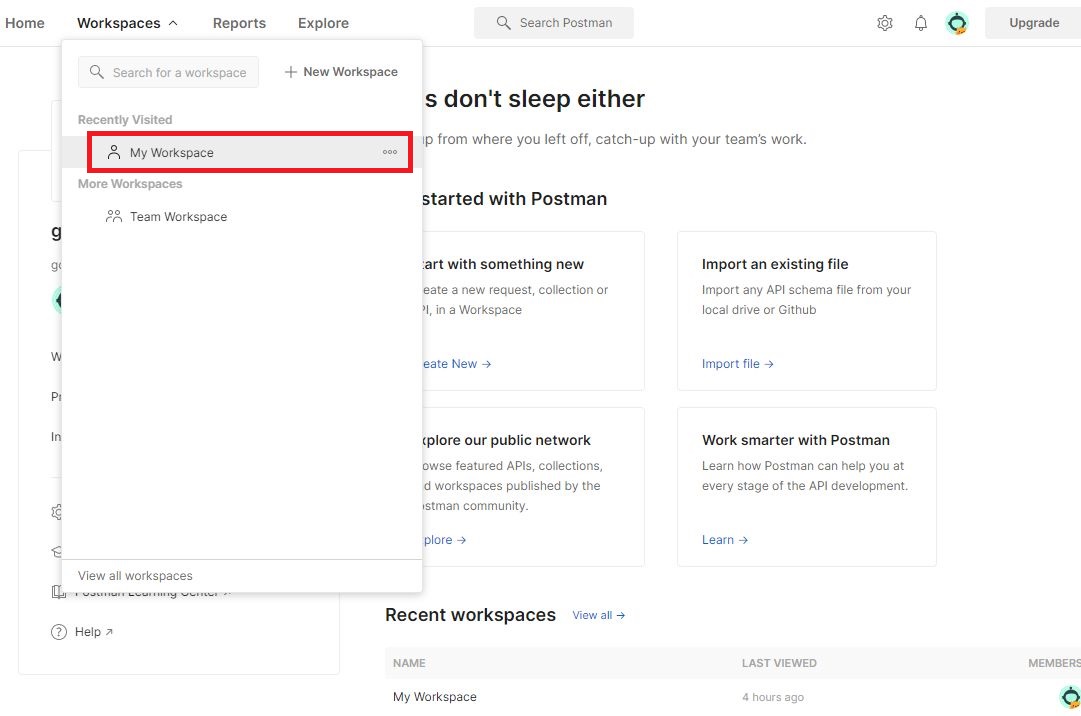The image size is (1081, 716).
Task: Click the person icon beside My Workspace
Action: pos(114,152)
